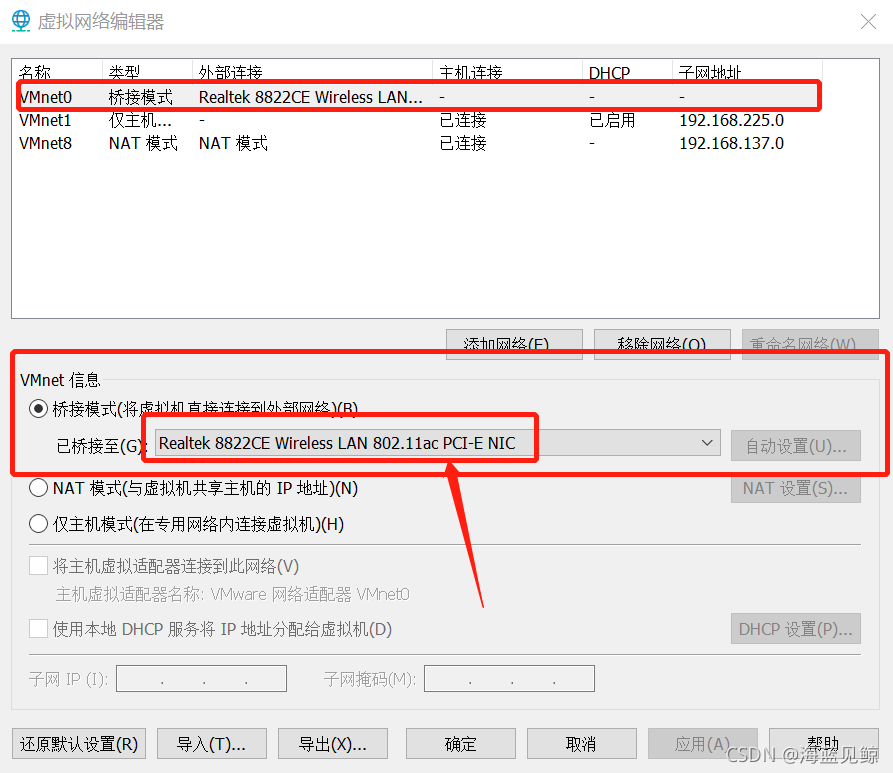
Task: Click 导入(T) button
Action: tap(212, 744)
